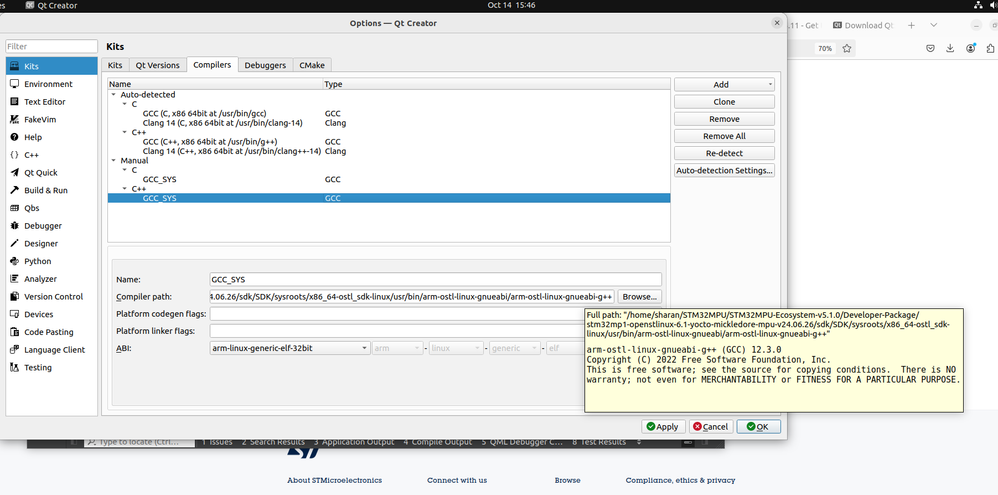This screenshot has height=495, width=998.
Task: Select GCC (C, x86 64bit at /usr/bin/gcc) row
Action: tap(389, 114)
